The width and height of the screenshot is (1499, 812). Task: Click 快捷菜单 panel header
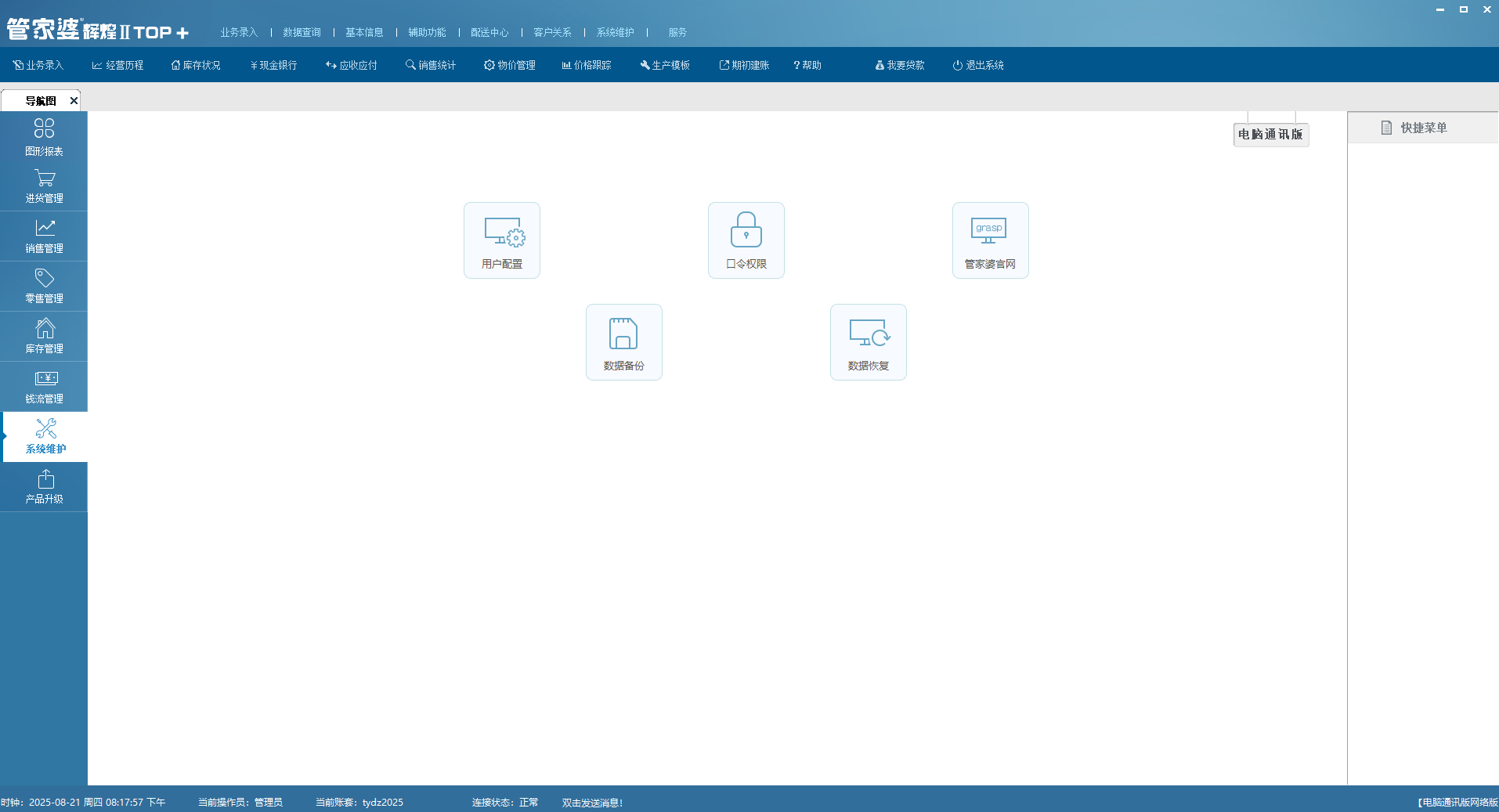point(1422,128)
